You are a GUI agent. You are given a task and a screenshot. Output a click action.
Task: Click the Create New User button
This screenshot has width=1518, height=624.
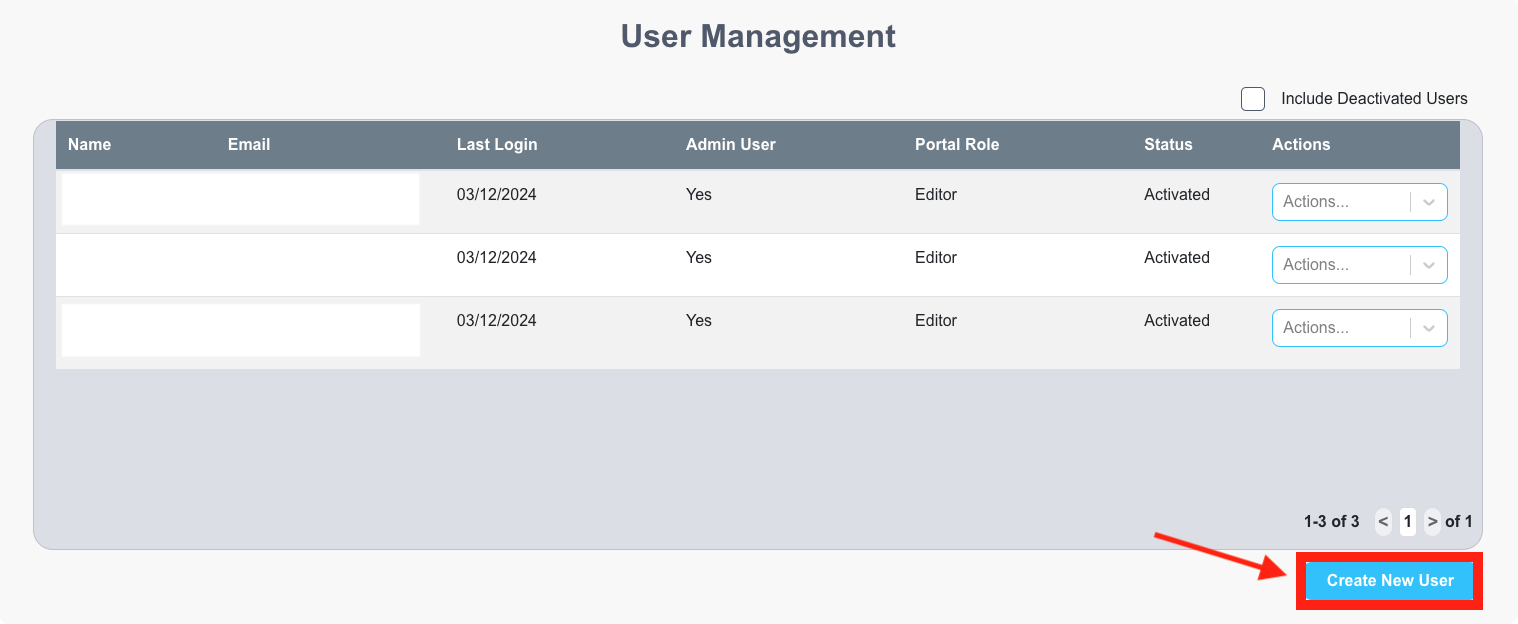click(1389, 580)
